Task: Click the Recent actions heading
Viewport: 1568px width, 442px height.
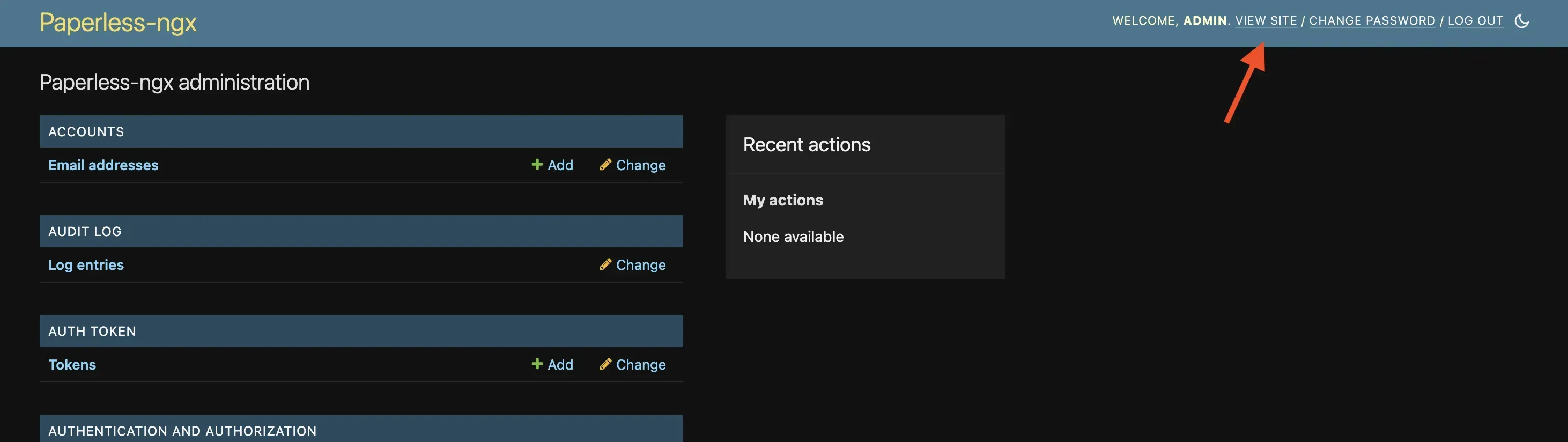Action: pos(807,145)
